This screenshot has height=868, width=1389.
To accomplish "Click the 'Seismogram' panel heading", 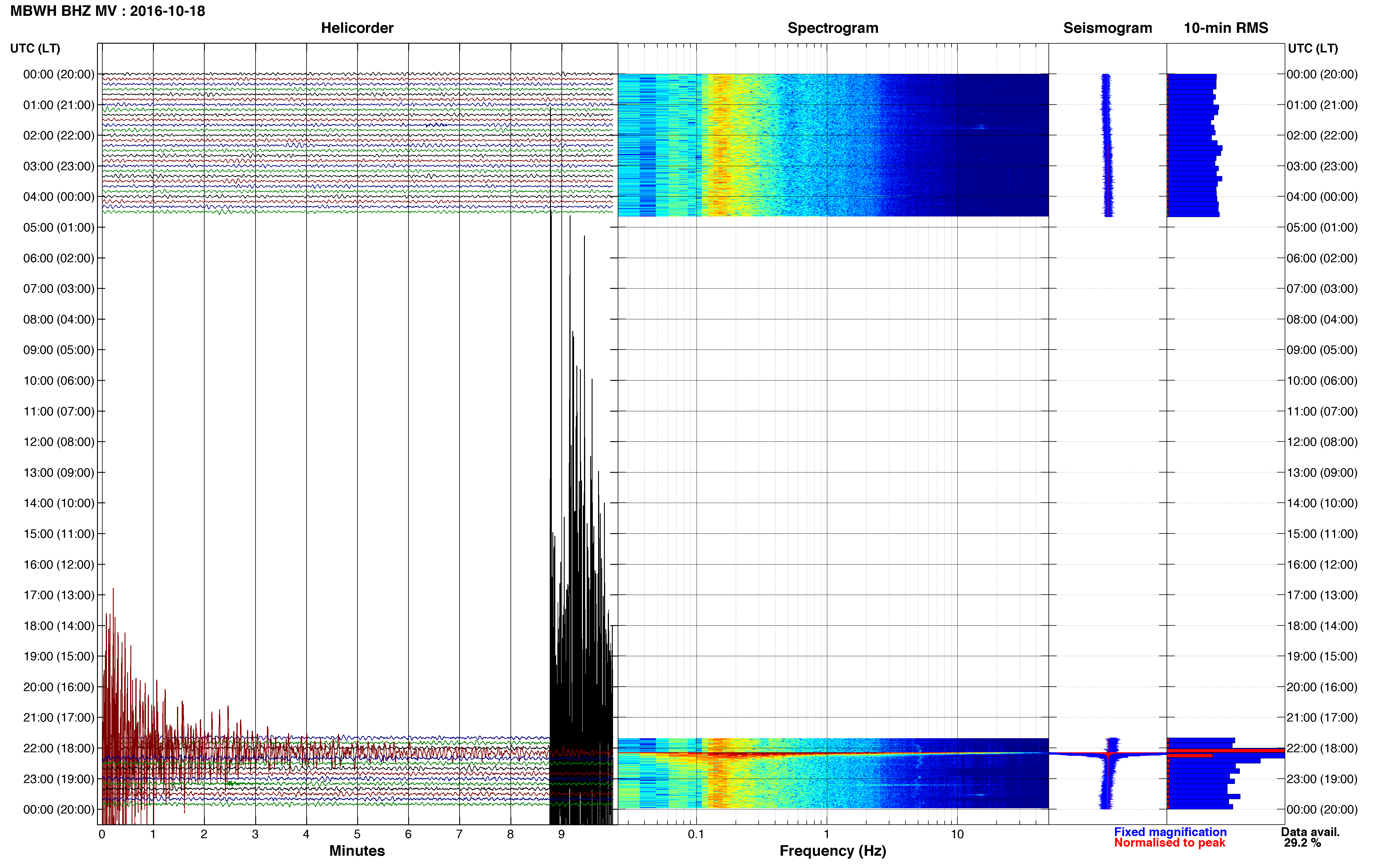I will tap(1107, 28).
